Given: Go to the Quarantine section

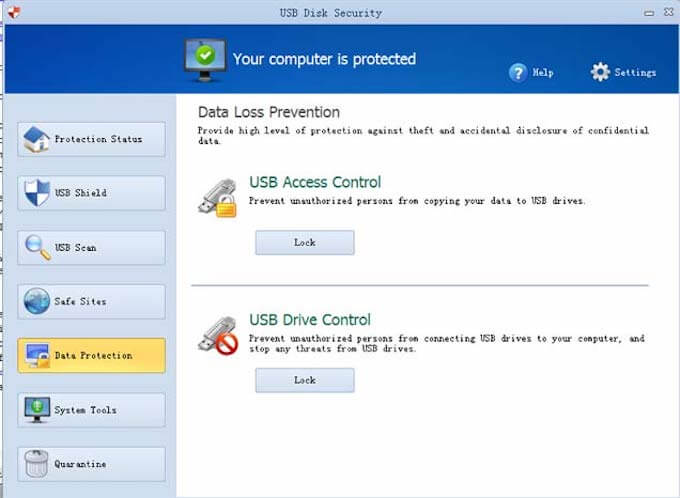Looking at the screenshot, I should (80, 464).
